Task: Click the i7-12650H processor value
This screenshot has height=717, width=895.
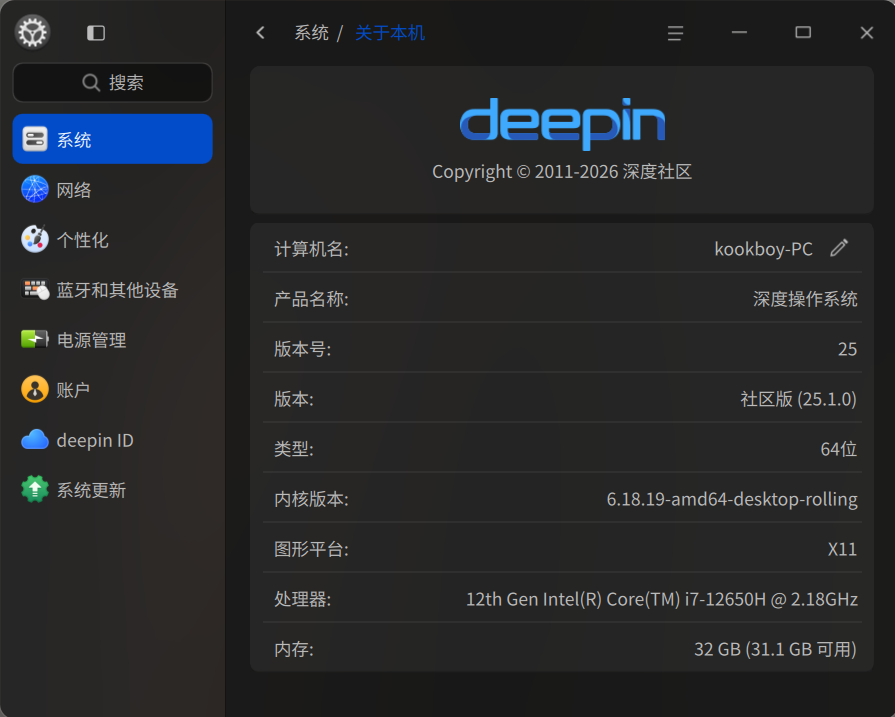Action: [x=662, y=599]
